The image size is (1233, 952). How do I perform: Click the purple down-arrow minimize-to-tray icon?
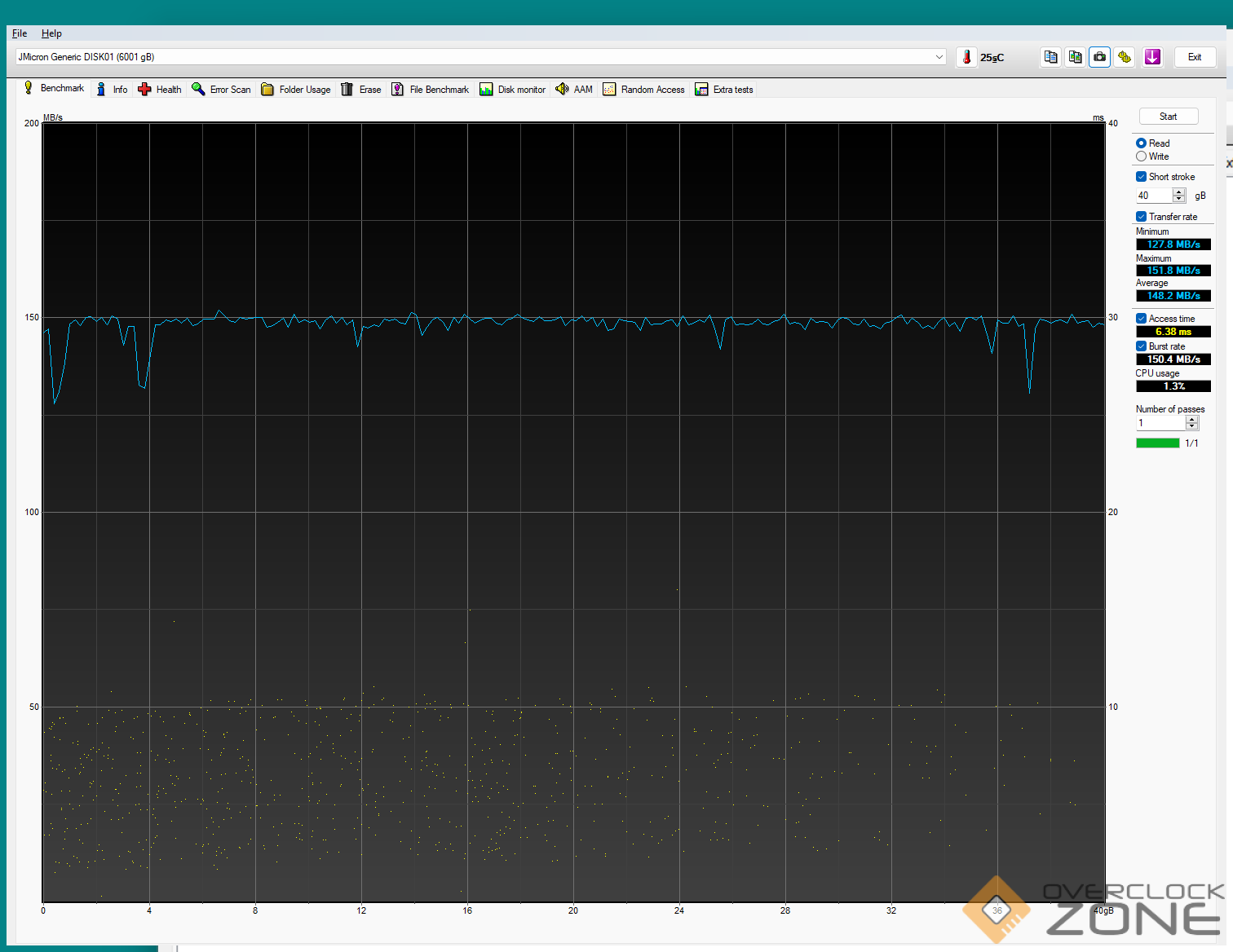click(x=1151, y=57)
